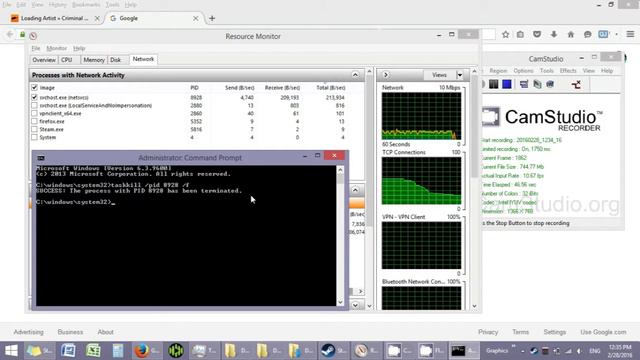Image resolution: width=640 pixels, height=360 pixels.
Task: Open the Settings link on Google page
Action: coord(555,332)
